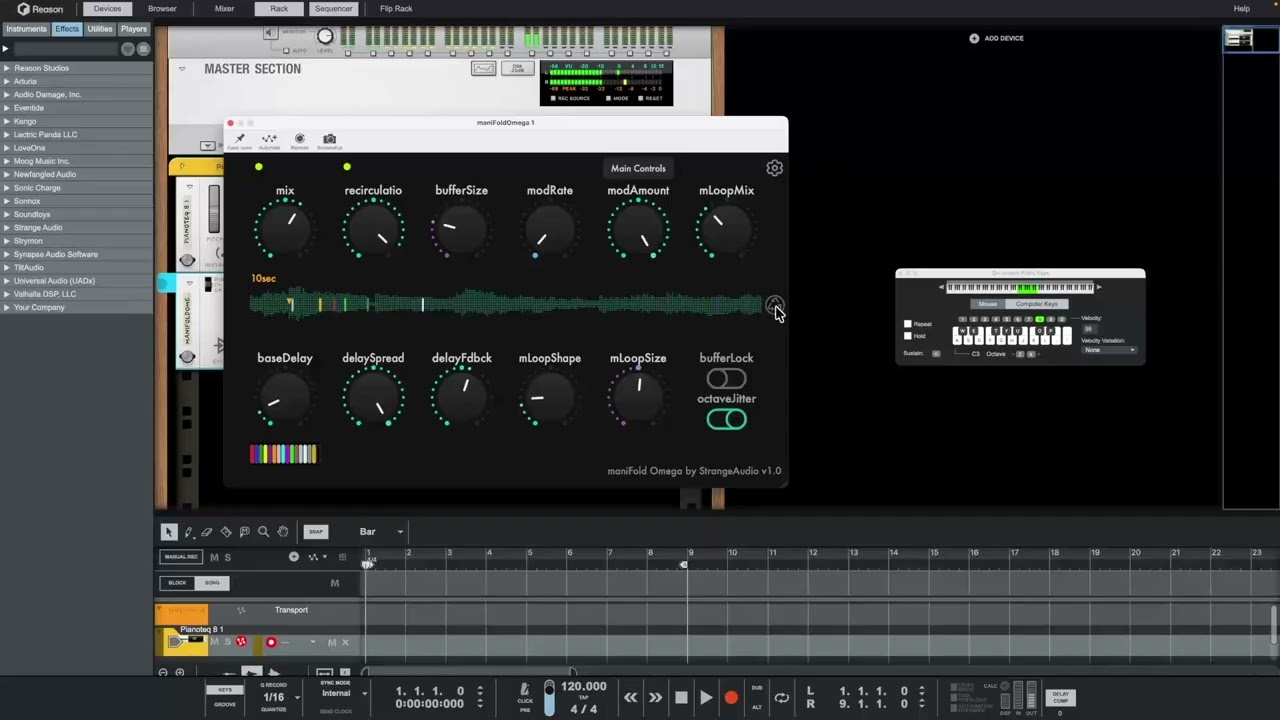Select the mute tool in sequencer
The width and height of the screenshot is (1280, 720).
coord(245,532)
